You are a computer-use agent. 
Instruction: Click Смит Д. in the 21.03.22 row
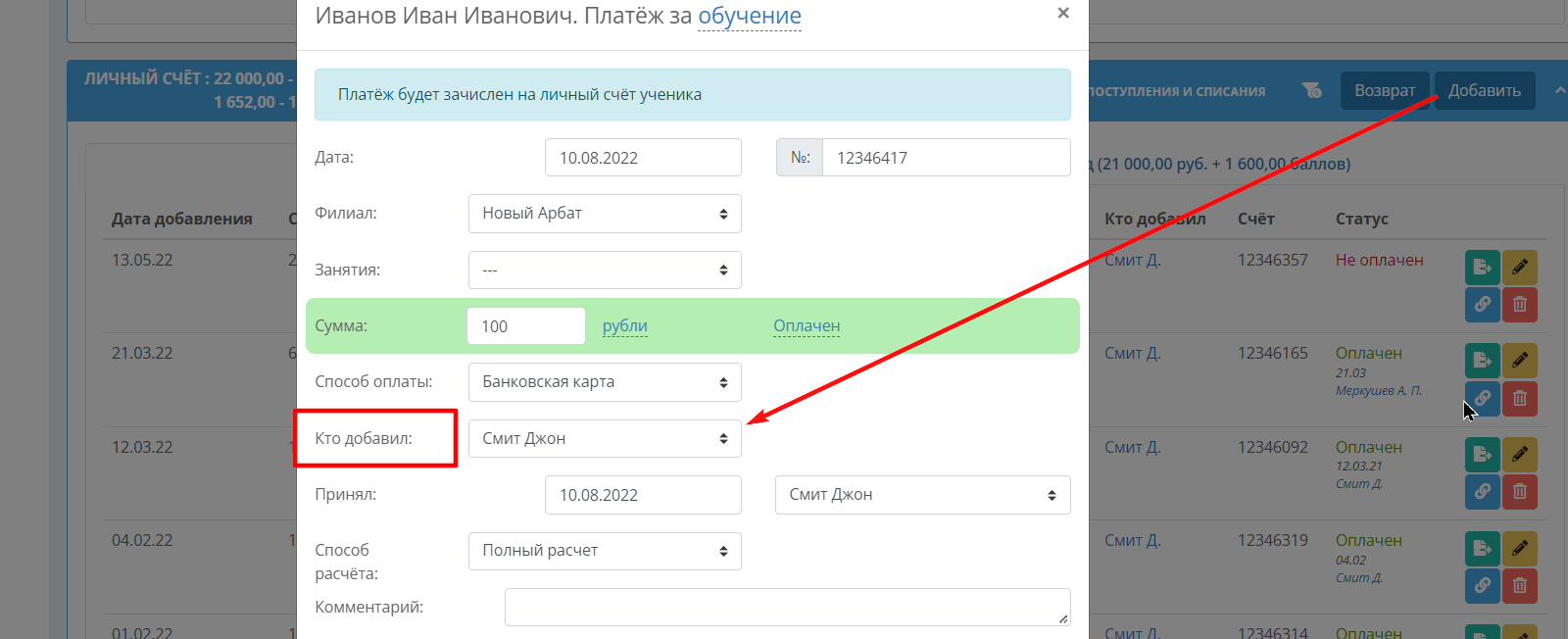(x=1133, y=353)
